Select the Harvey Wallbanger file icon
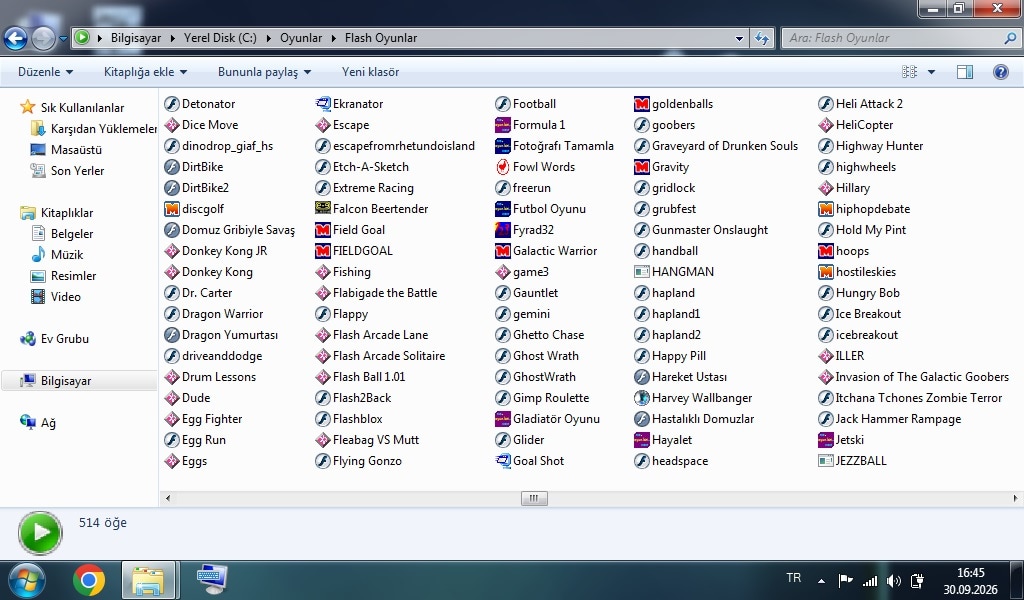The height and width of the screenshot is (600, 1024). coord(641,398)
